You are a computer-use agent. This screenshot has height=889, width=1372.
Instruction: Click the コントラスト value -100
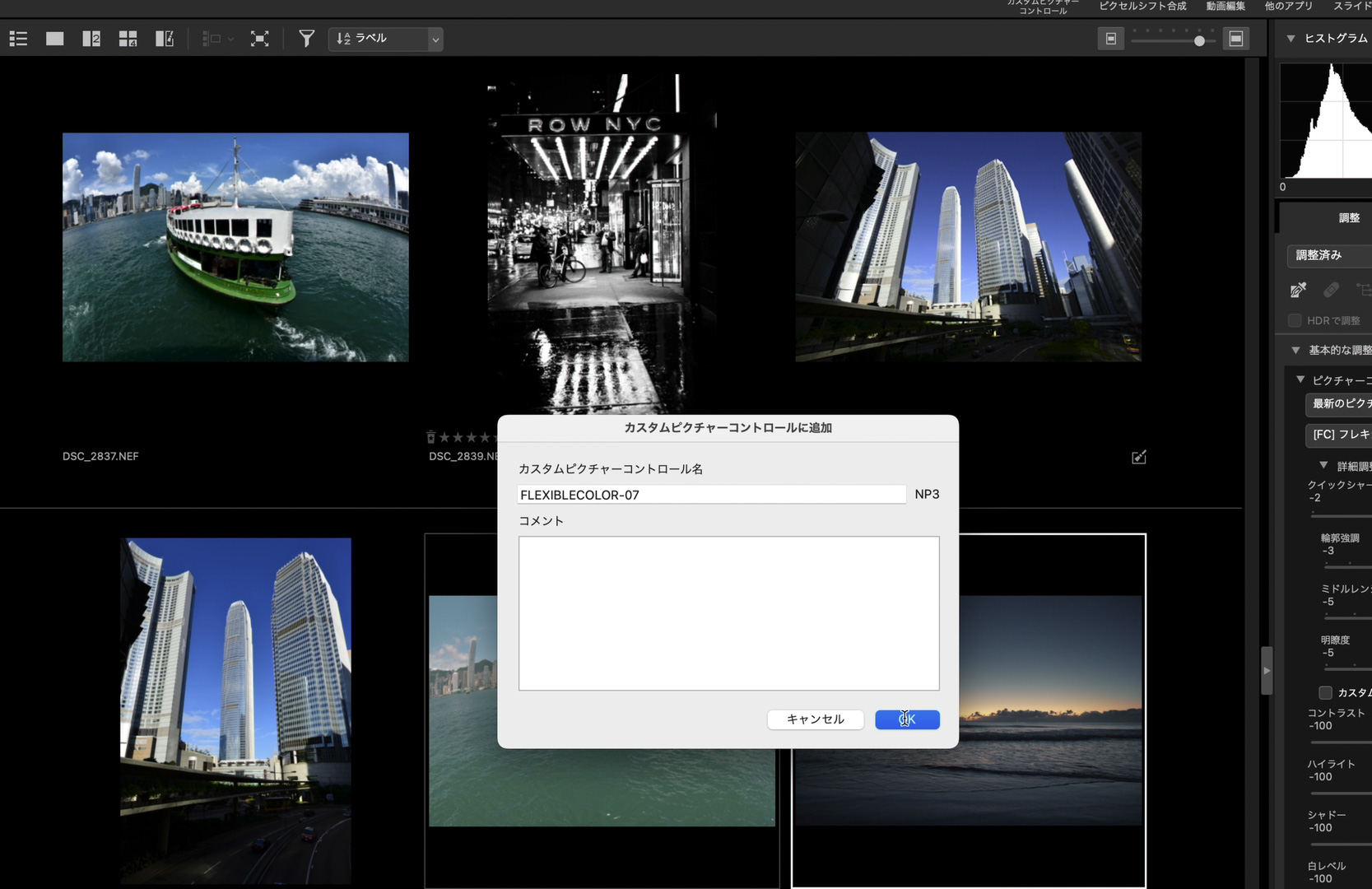click(1320, 726)
